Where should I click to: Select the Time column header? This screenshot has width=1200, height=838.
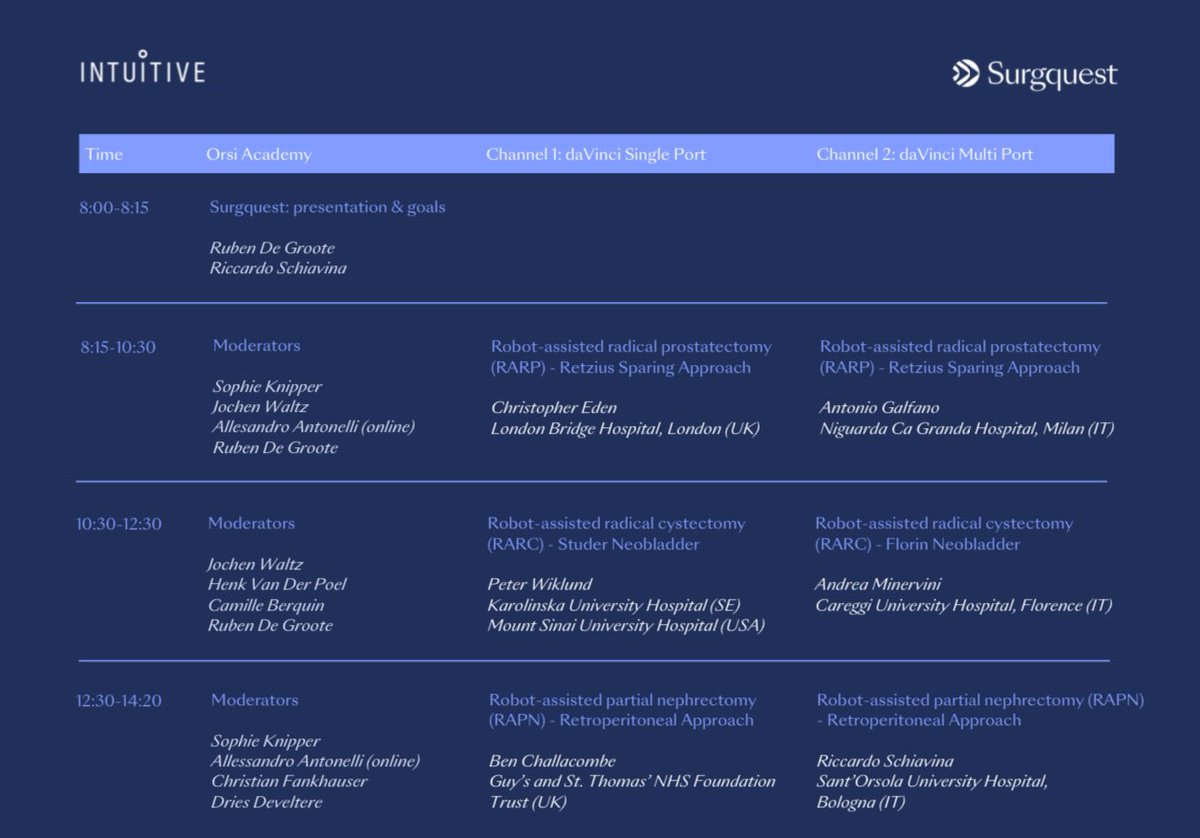(x=104, y=154)
